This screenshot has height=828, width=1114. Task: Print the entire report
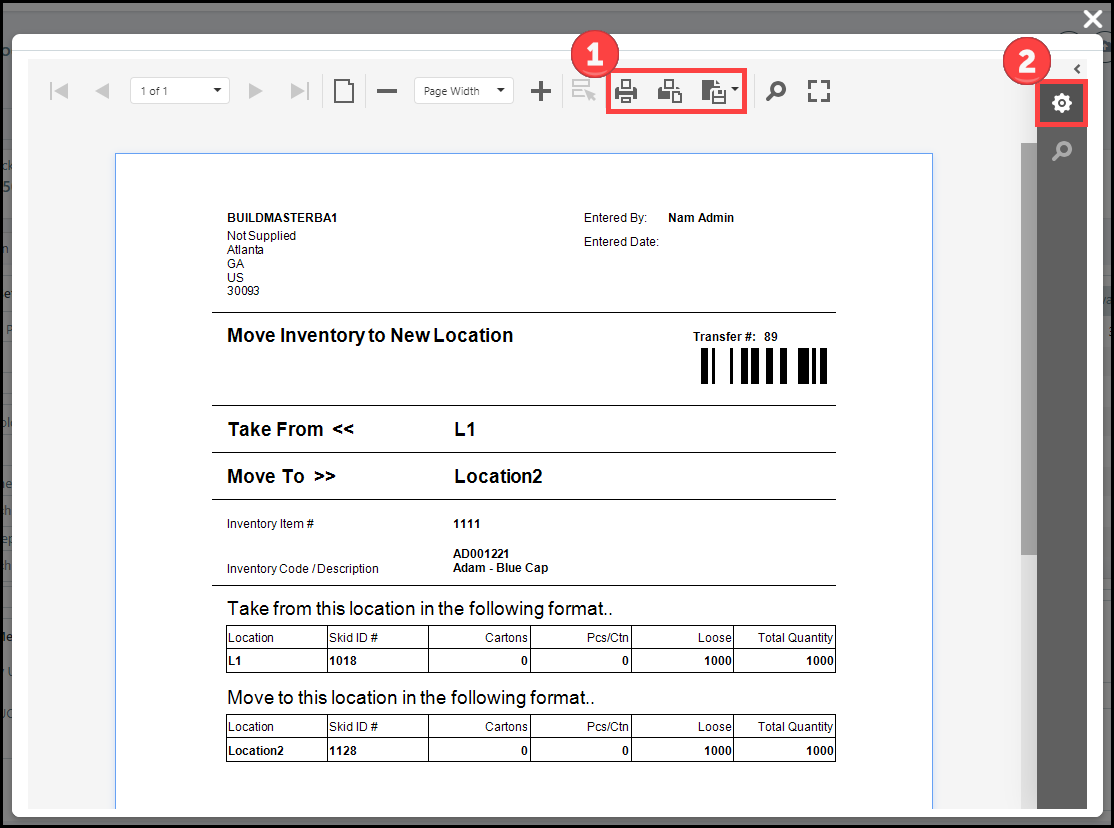[x=626, y=91]
